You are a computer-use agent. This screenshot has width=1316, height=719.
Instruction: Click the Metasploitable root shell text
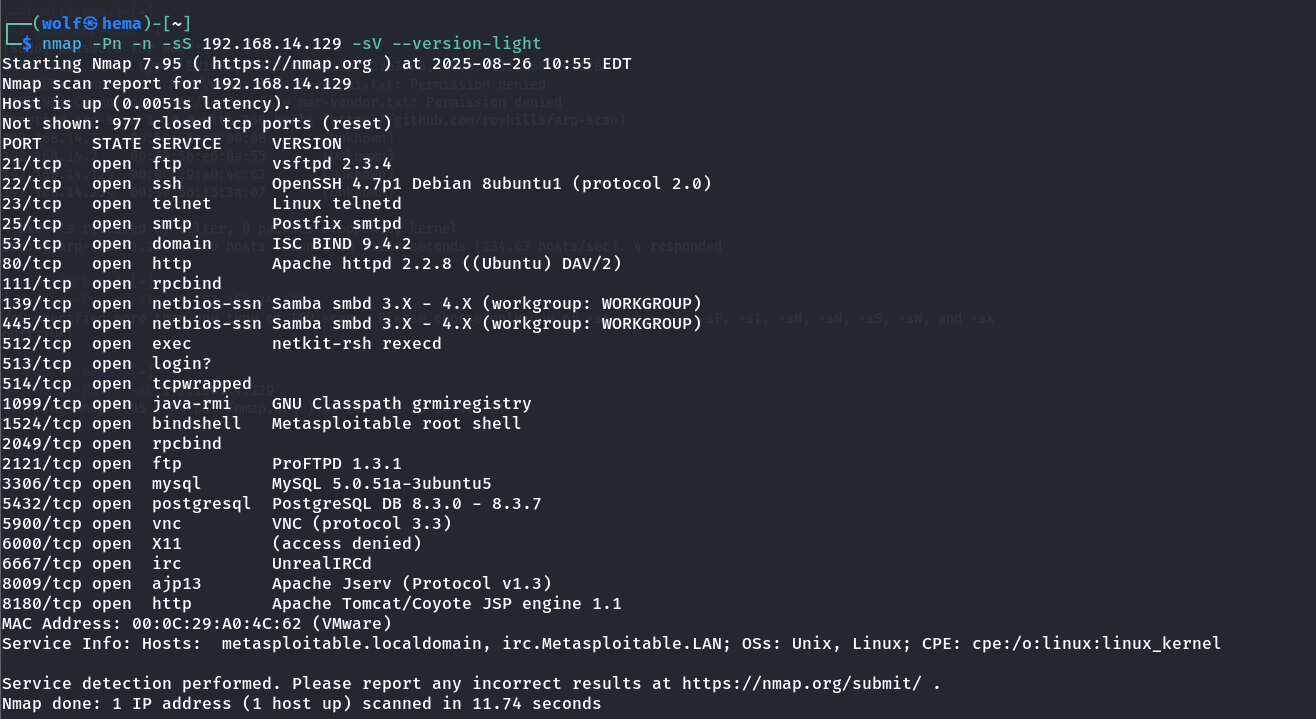pyautogui.click(x=396, y=424)
